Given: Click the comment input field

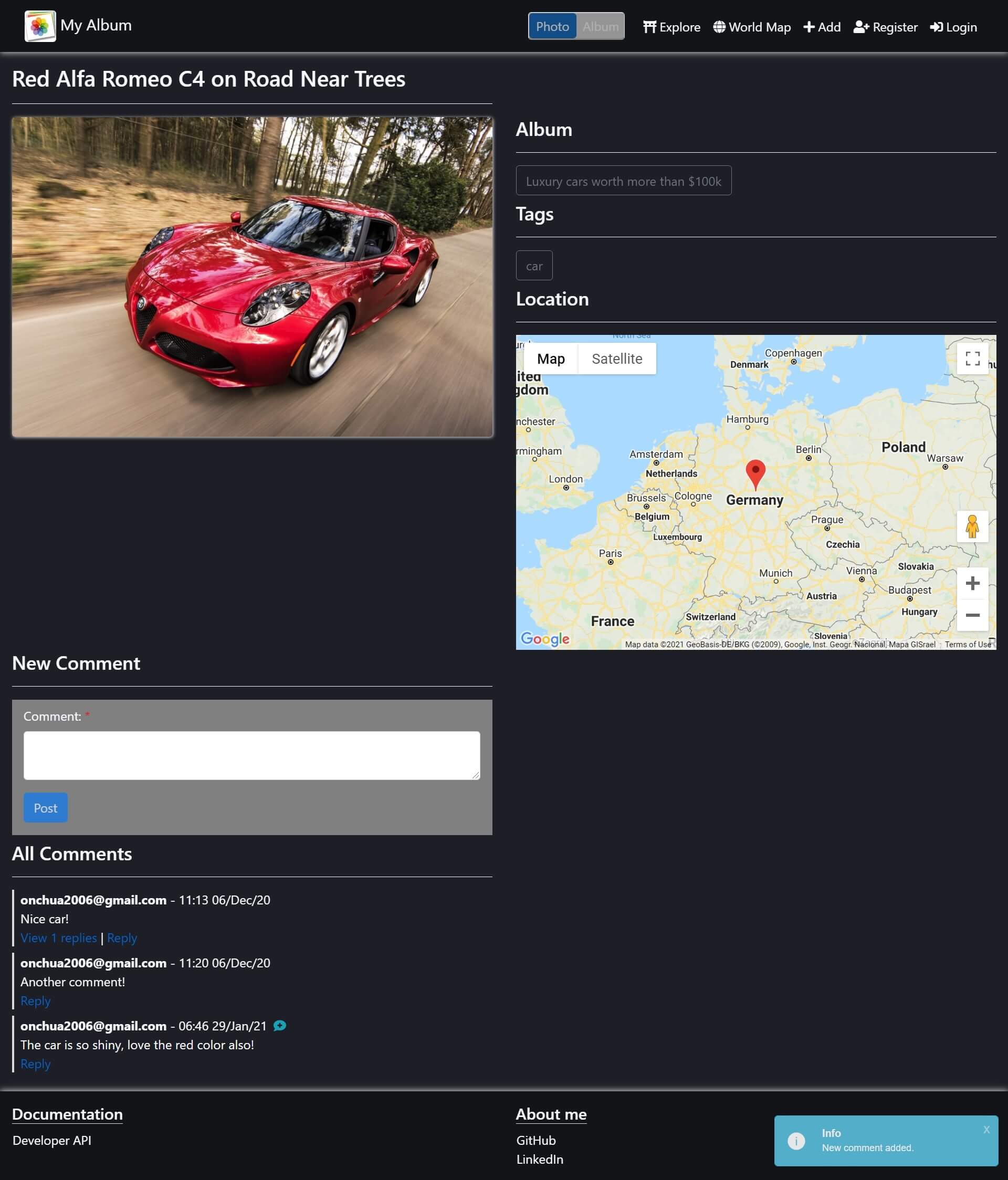Looking at the screenshot, I should (252, 755).
